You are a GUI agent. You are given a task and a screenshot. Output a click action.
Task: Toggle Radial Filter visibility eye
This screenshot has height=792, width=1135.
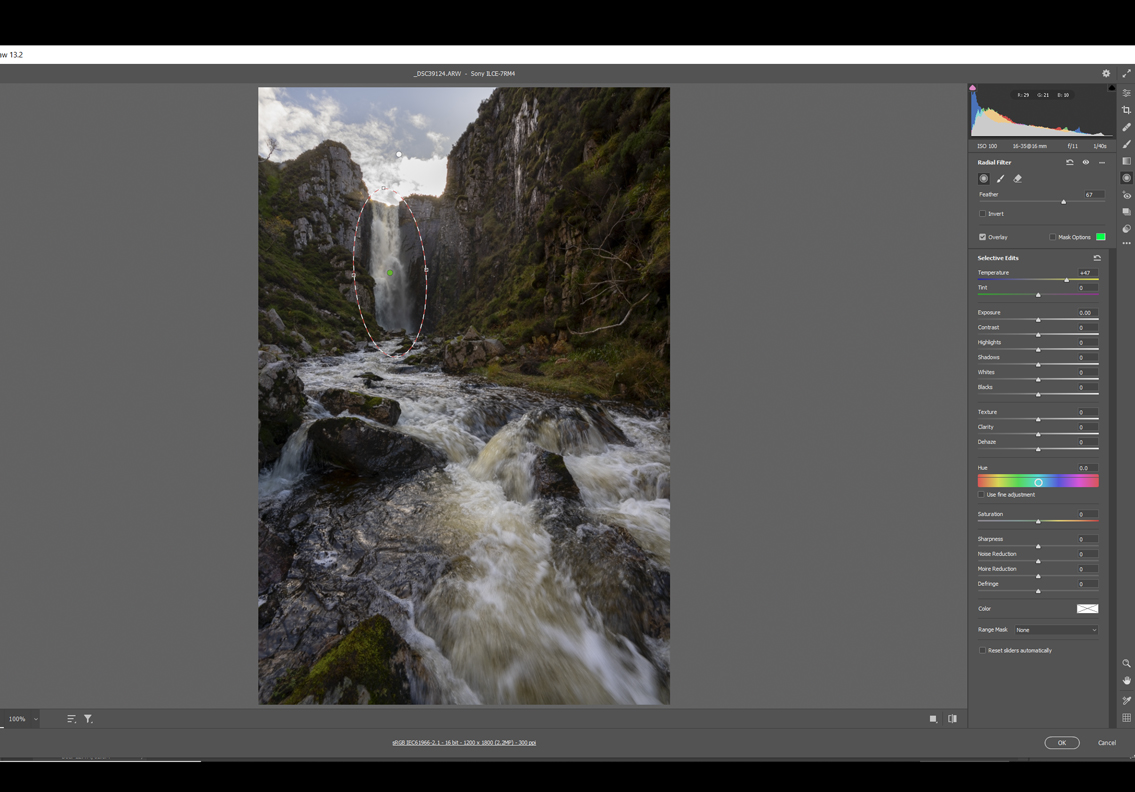[x=1086, y=162]
